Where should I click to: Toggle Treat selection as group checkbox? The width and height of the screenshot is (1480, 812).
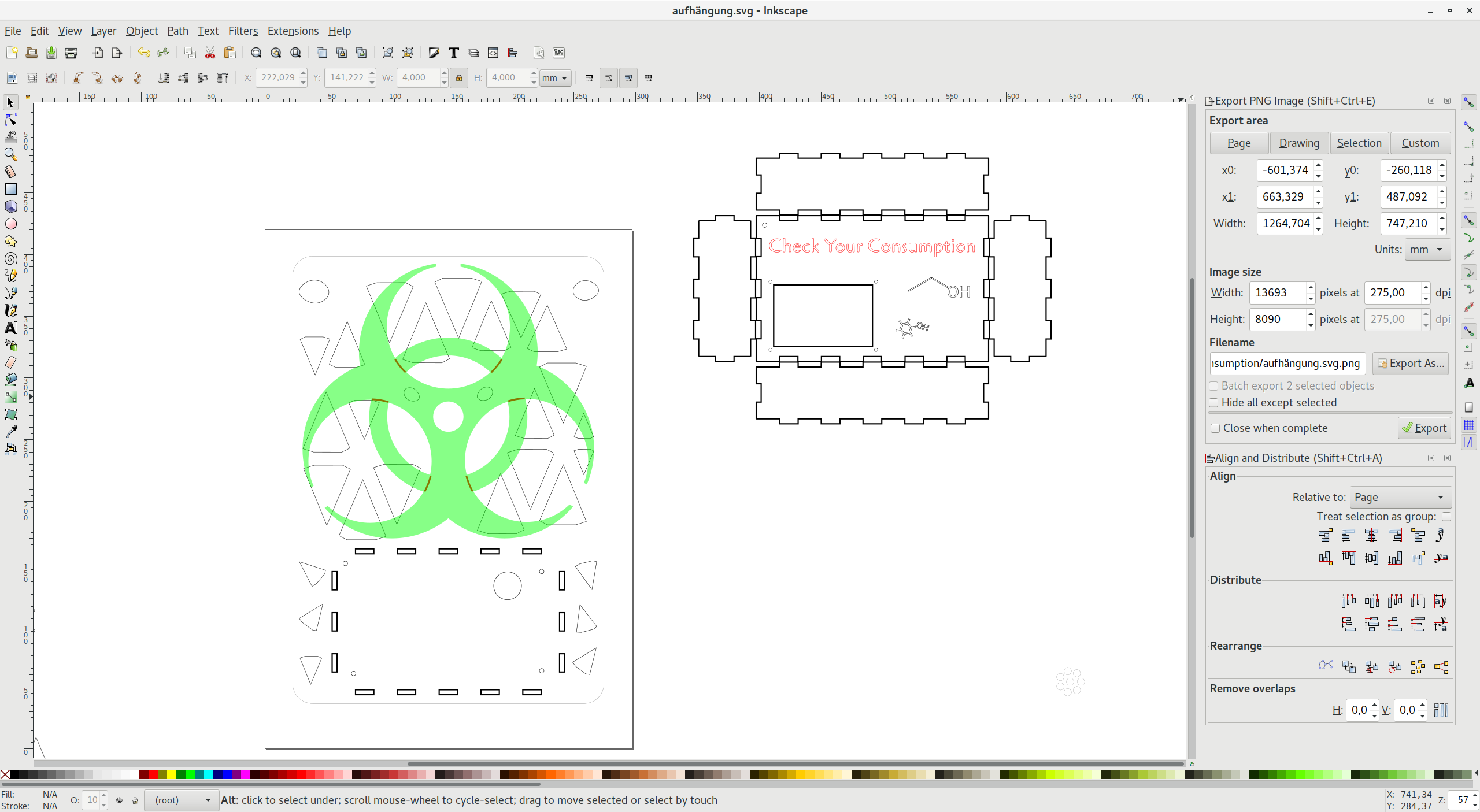[x=1446, y=517]
